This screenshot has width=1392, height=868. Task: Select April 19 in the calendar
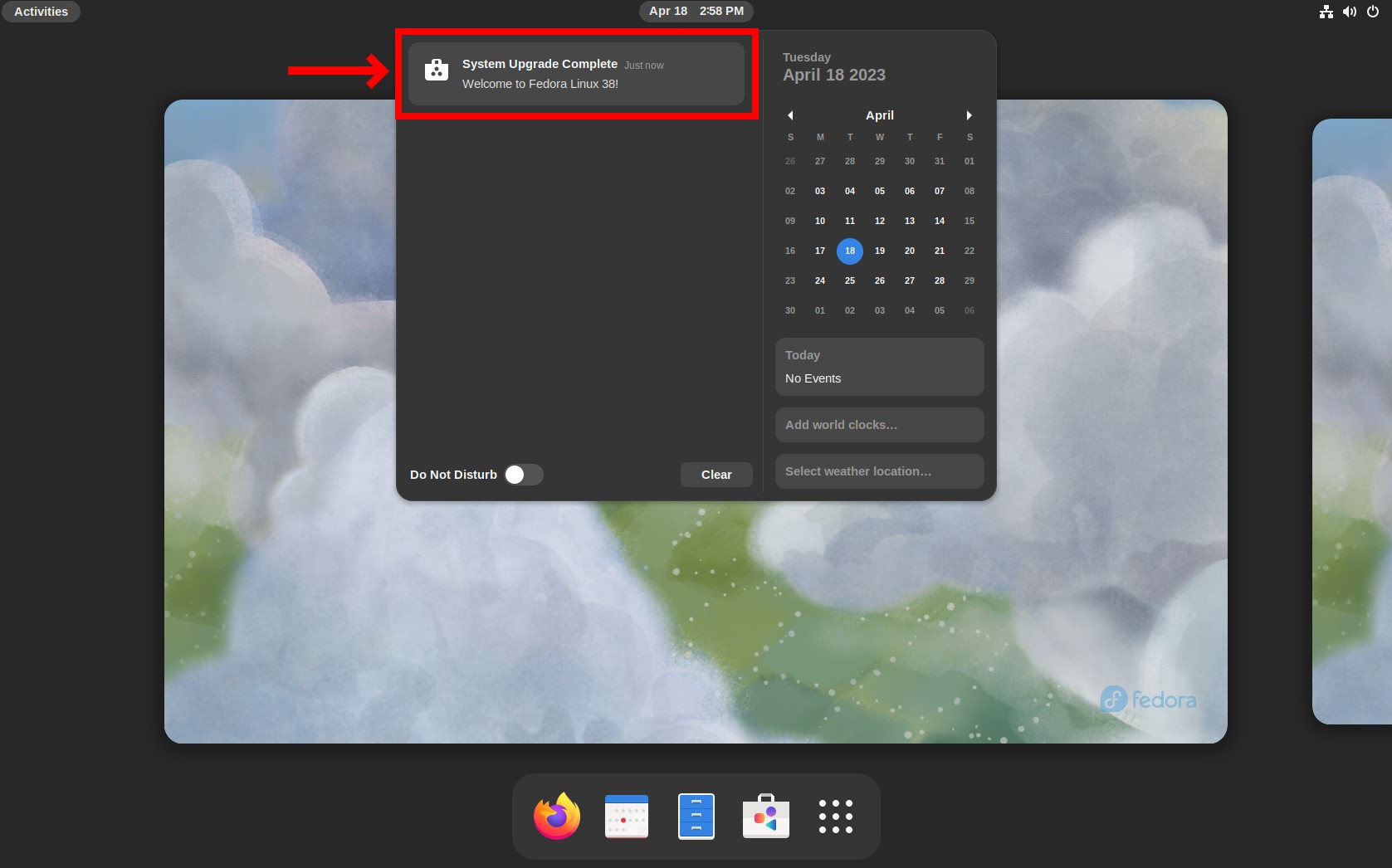(x=880, y=251)
